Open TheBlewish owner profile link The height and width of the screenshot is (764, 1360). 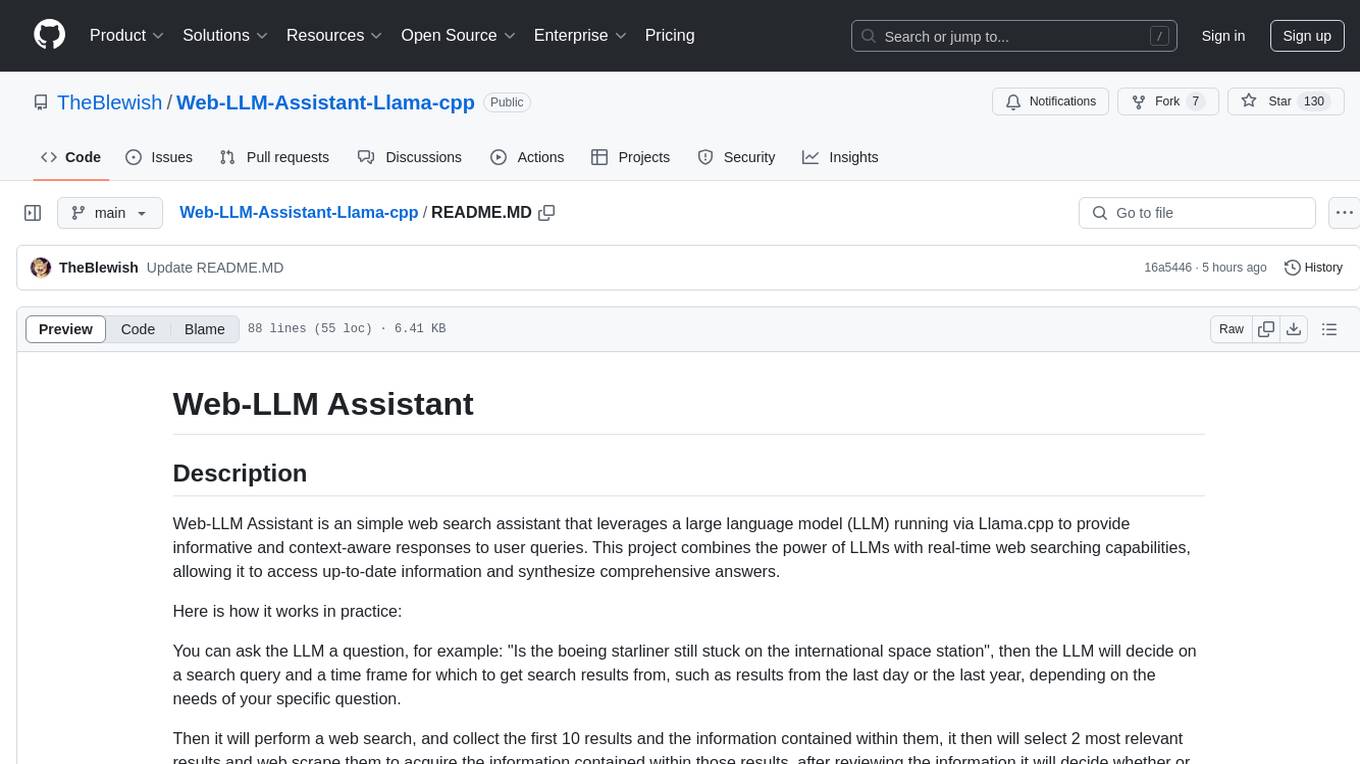click(x=109, y=102)
